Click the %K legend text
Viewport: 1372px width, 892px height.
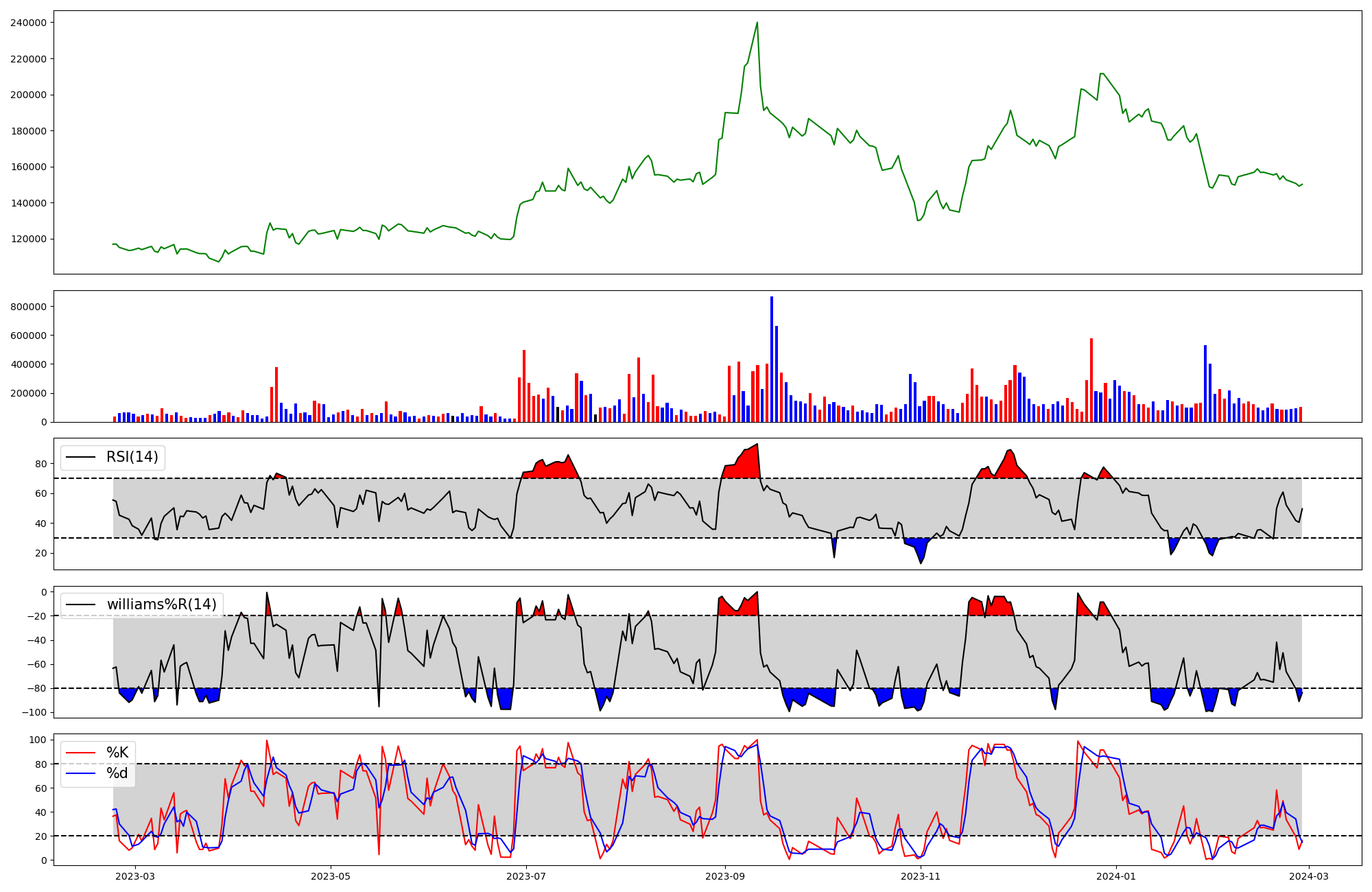(117, 753)
